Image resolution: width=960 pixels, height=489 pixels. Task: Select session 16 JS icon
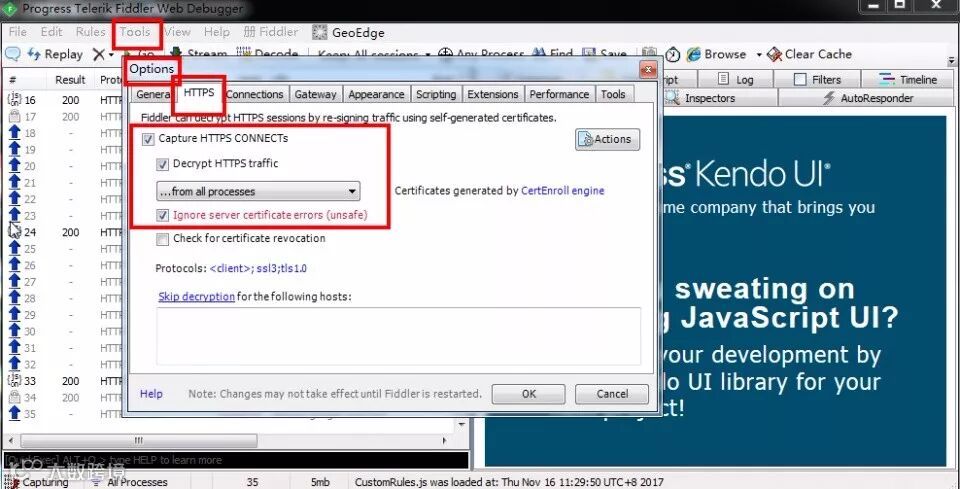point(13,99)
